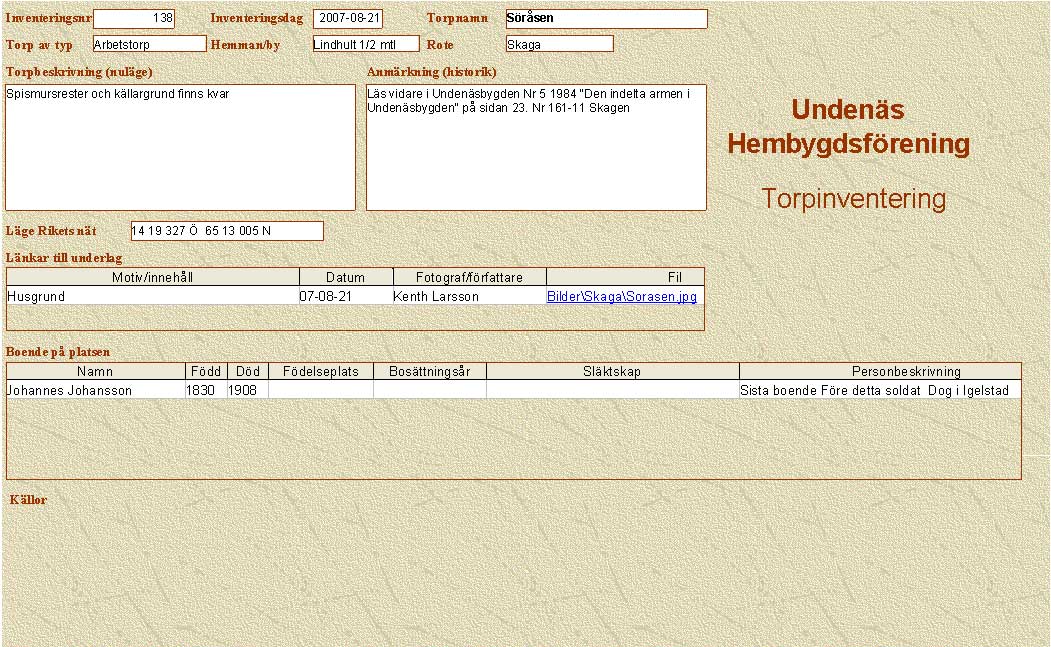
Task: Click the Torpnamn field containing Söråsen
Action: [606, 19]
